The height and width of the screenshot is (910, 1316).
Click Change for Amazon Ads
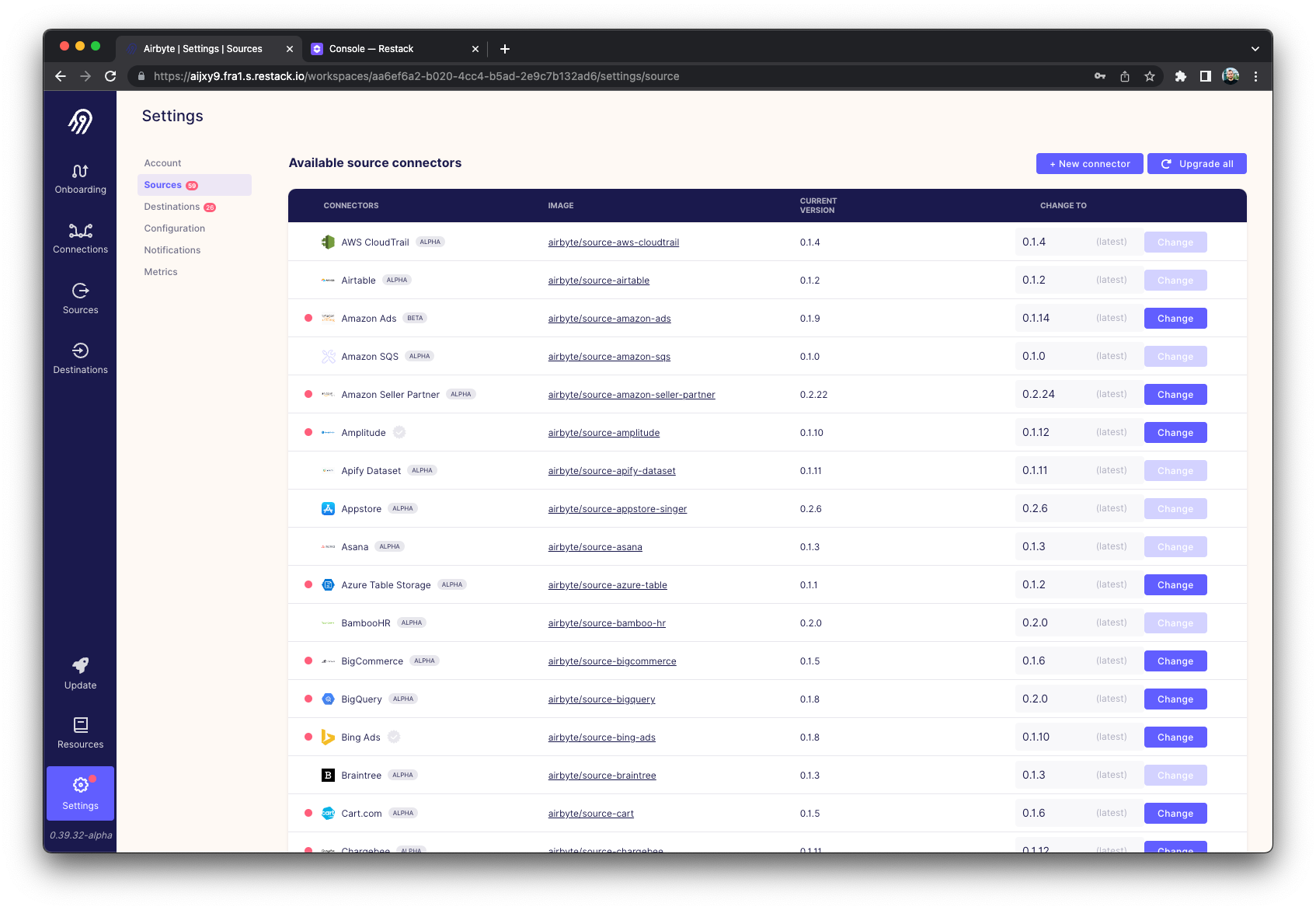click(1175, 319)
